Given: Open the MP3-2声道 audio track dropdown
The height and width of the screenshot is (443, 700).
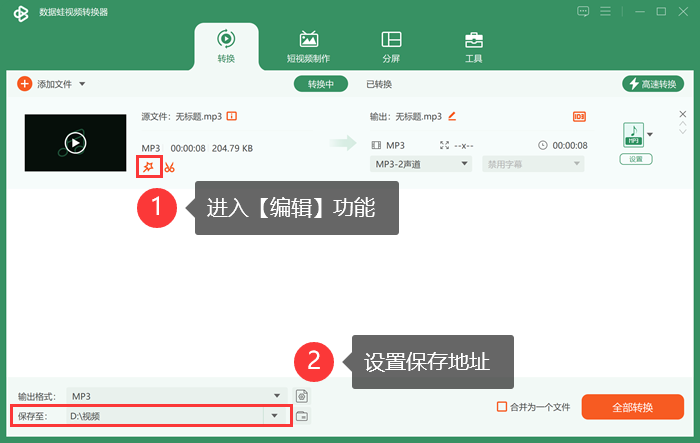Looking at the screenshot, I should (421, 164).
